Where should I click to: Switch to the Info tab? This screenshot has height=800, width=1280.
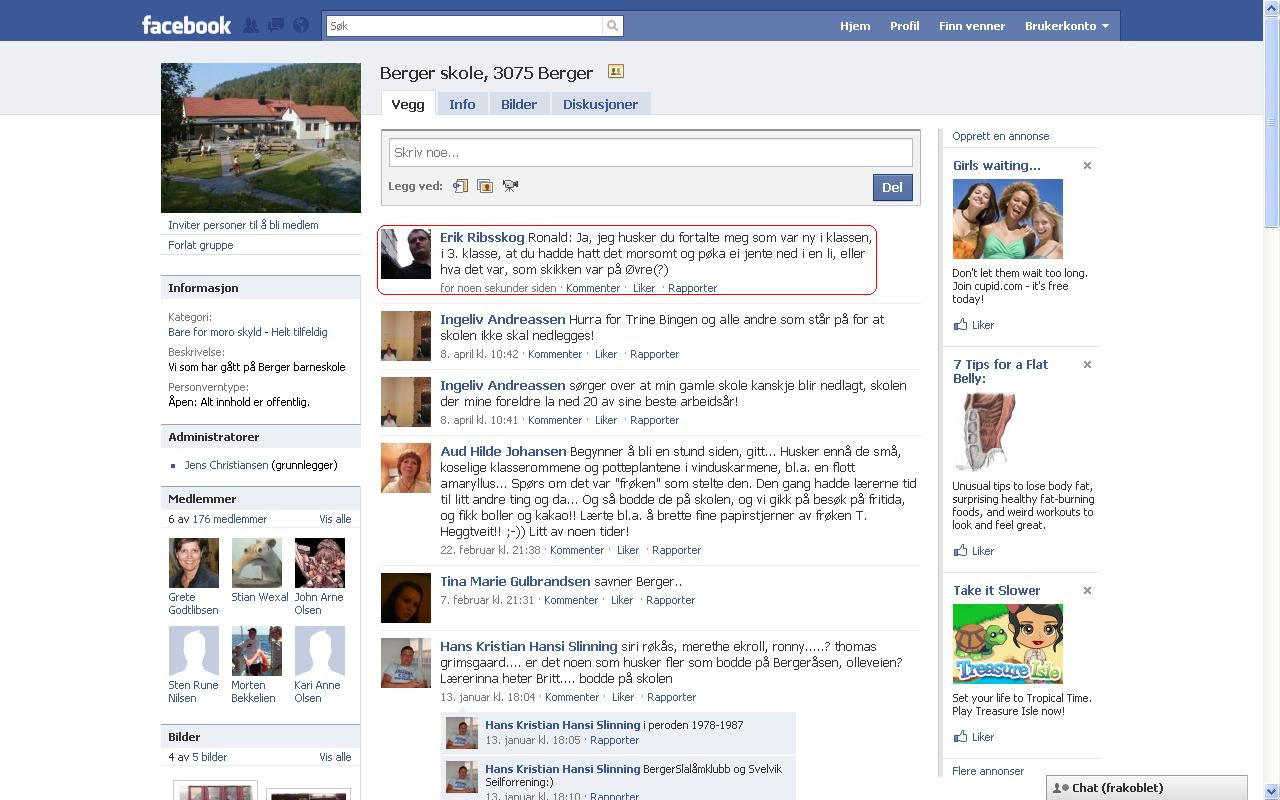point(462,104)
